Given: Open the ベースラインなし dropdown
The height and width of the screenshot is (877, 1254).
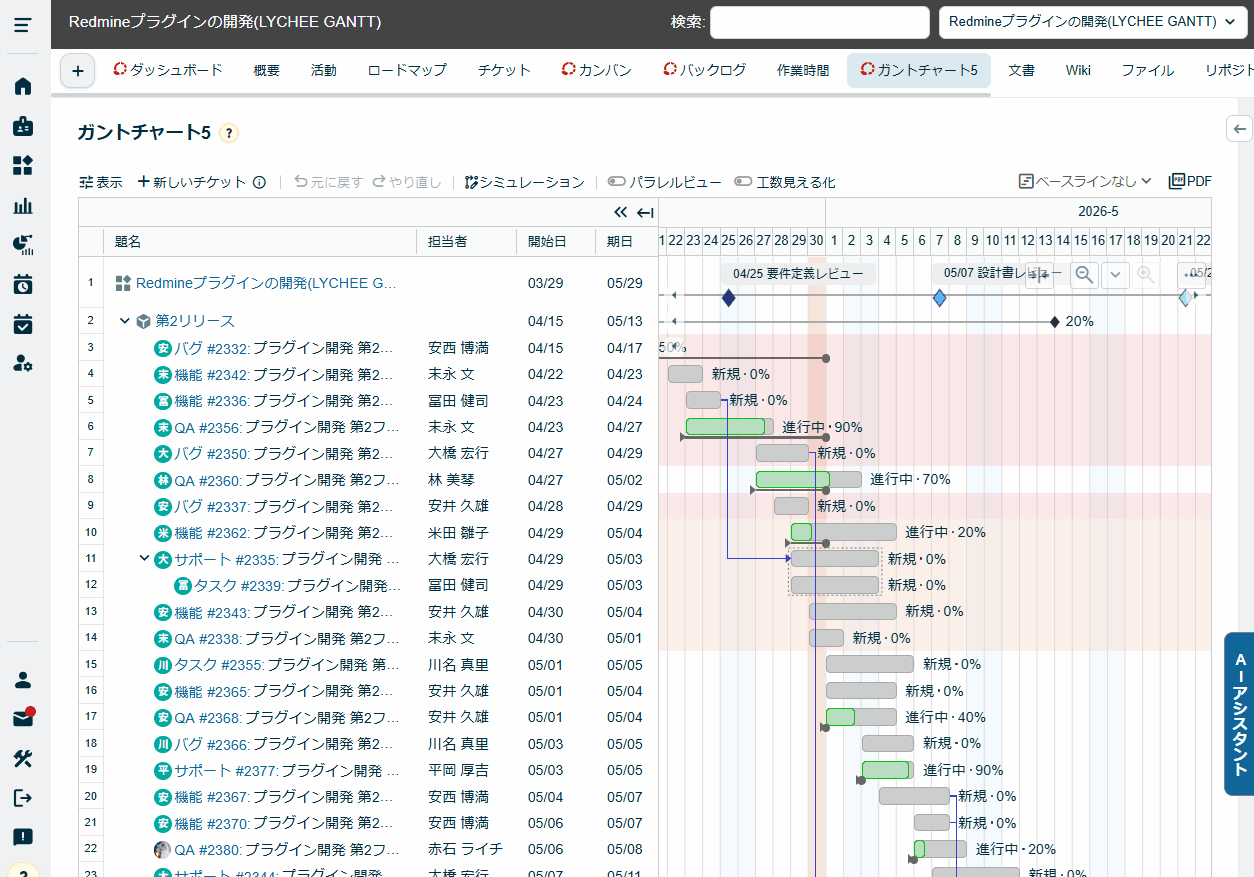Looking at the screenshot, I should pos(1085,181).
